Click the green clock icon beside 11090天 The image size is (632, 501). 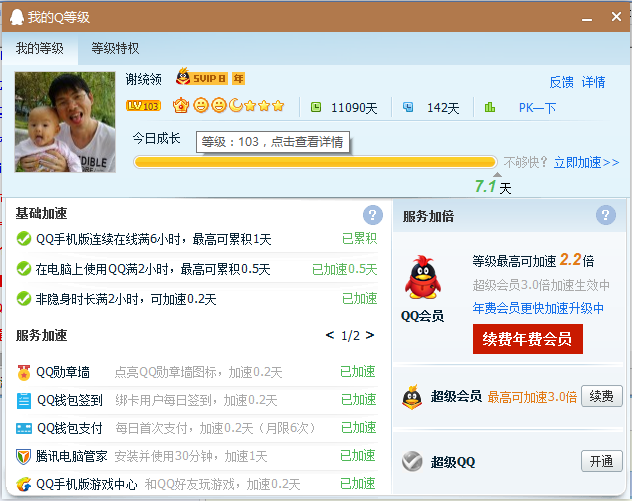click(316, 107)
